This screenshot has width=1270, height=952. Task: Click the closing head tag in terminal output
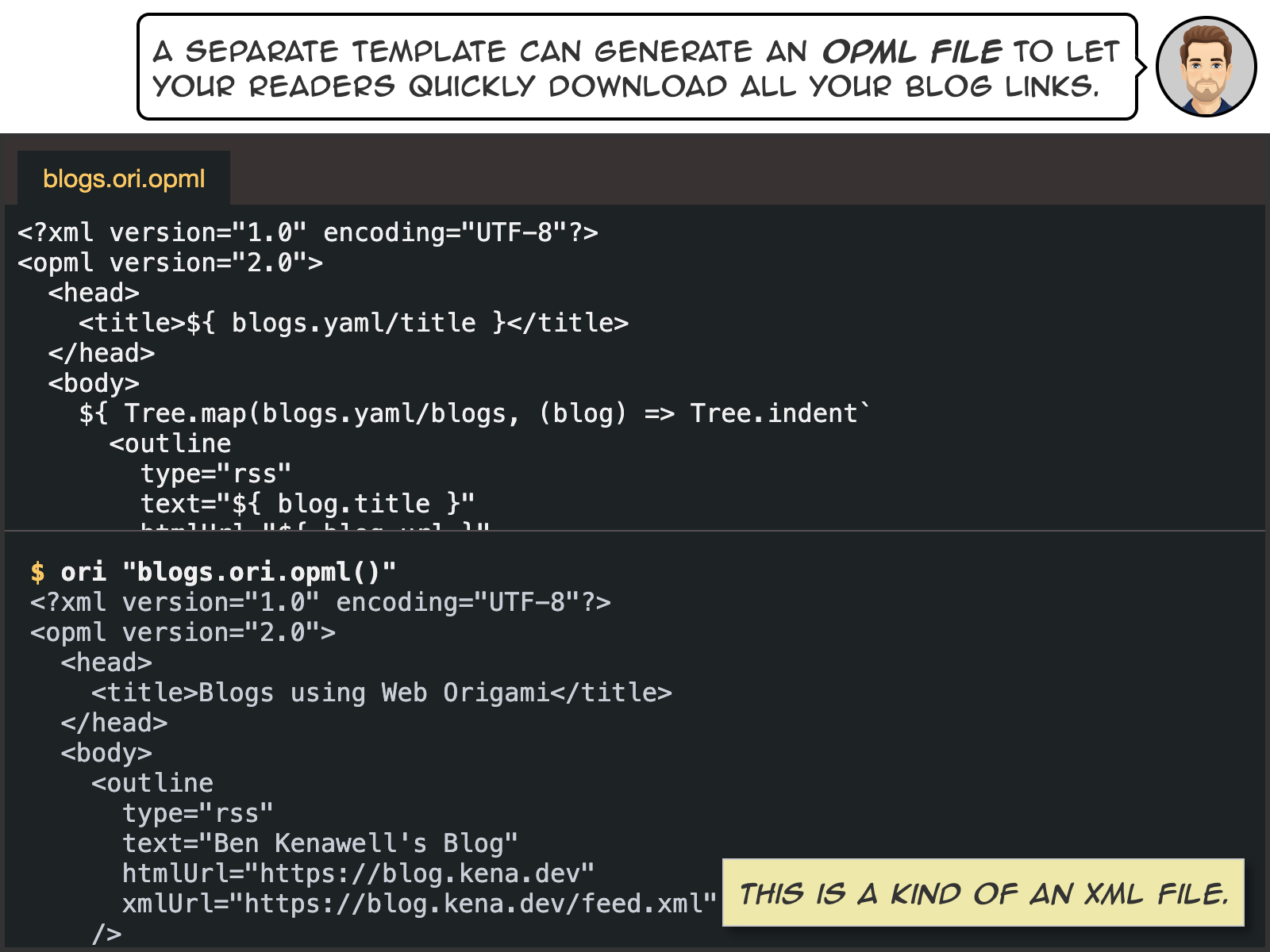coord(114,723)
